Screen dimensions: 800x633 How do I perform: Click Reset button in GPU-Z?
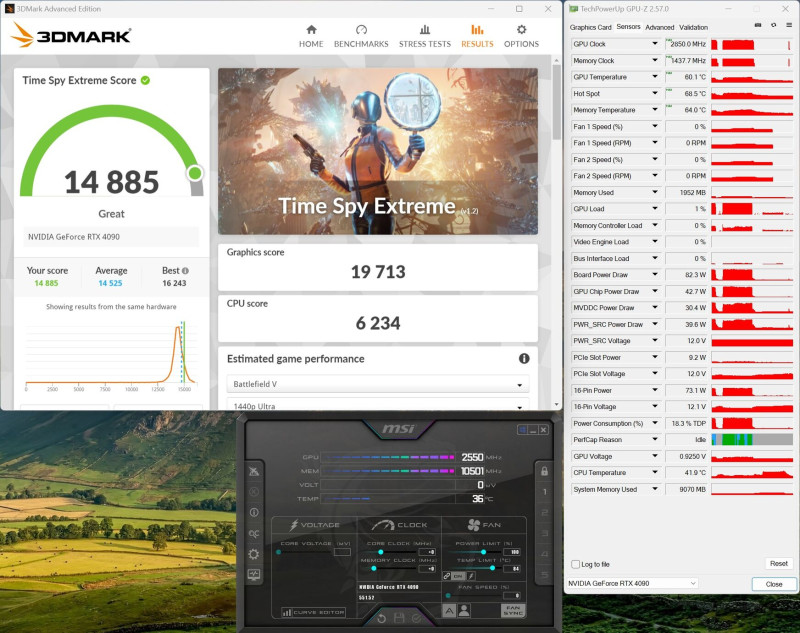779,563
